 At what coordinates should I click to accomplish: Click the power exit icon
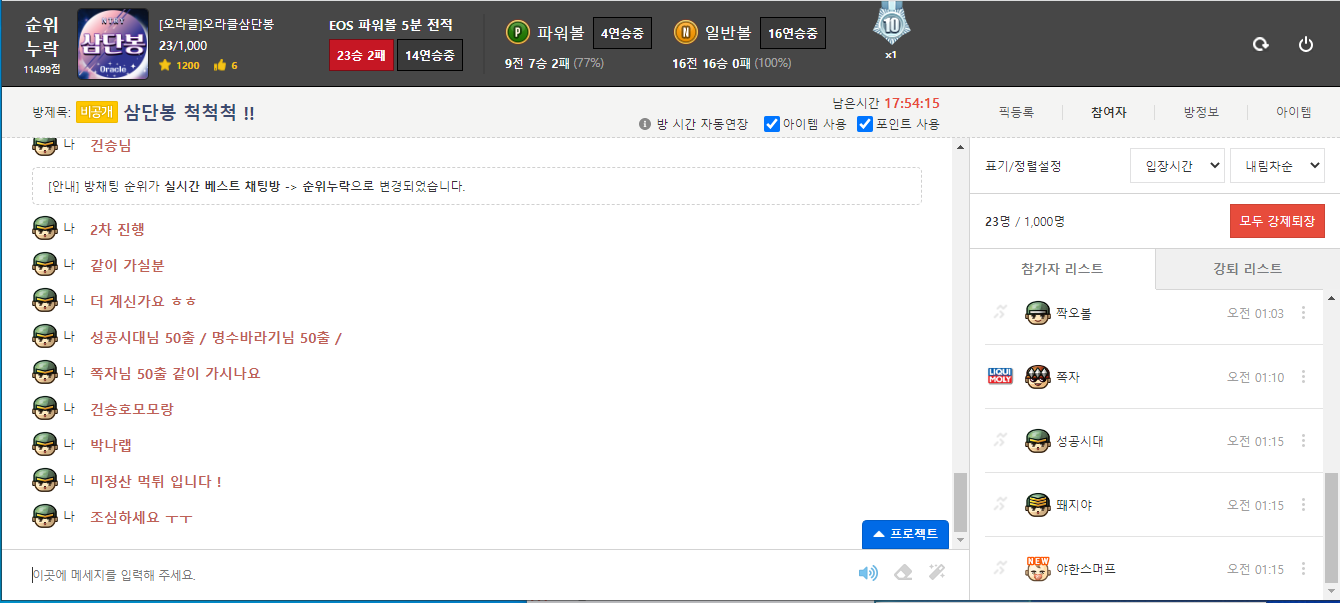click(1305, 44)
